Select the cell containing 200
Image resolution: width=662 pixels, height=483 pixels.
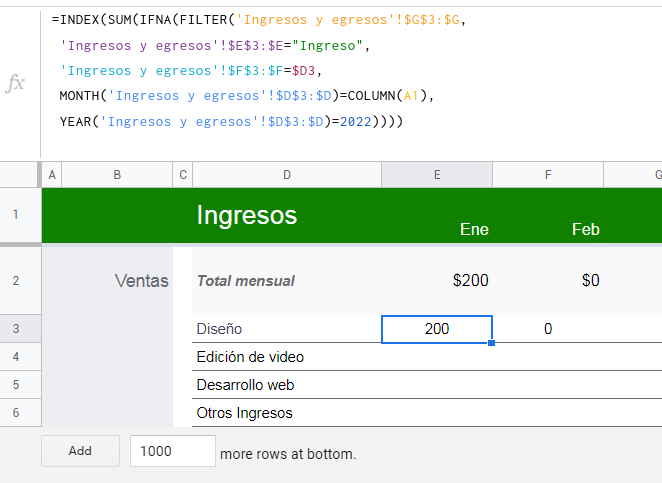[437, 329]
